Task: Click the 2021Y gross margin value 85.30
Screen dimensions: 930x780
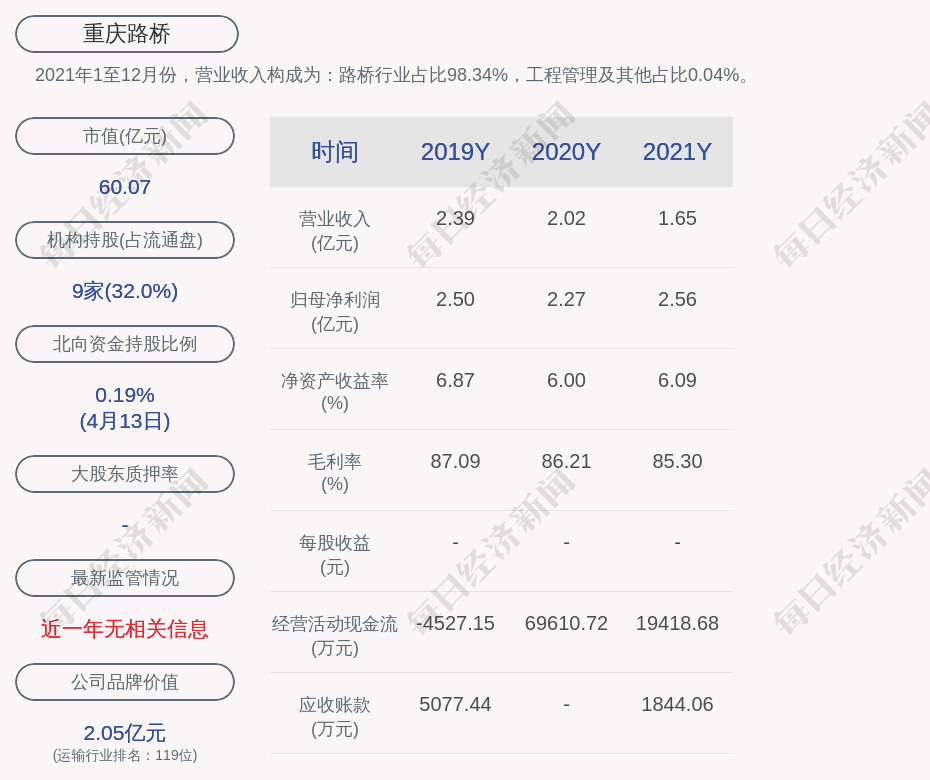Action: click(x=677, y=461)
